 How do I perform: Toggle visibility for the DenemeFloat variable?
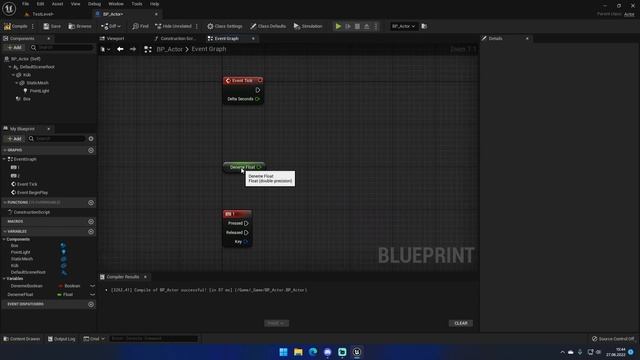[92, 294]
